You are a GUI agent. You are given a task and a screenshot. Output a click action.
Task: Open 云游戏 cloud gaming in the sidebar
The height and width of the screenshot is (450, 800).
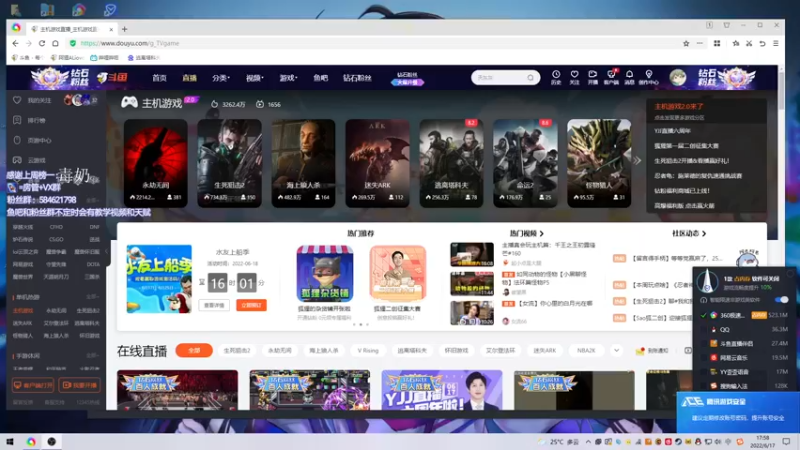click(31, 160)
